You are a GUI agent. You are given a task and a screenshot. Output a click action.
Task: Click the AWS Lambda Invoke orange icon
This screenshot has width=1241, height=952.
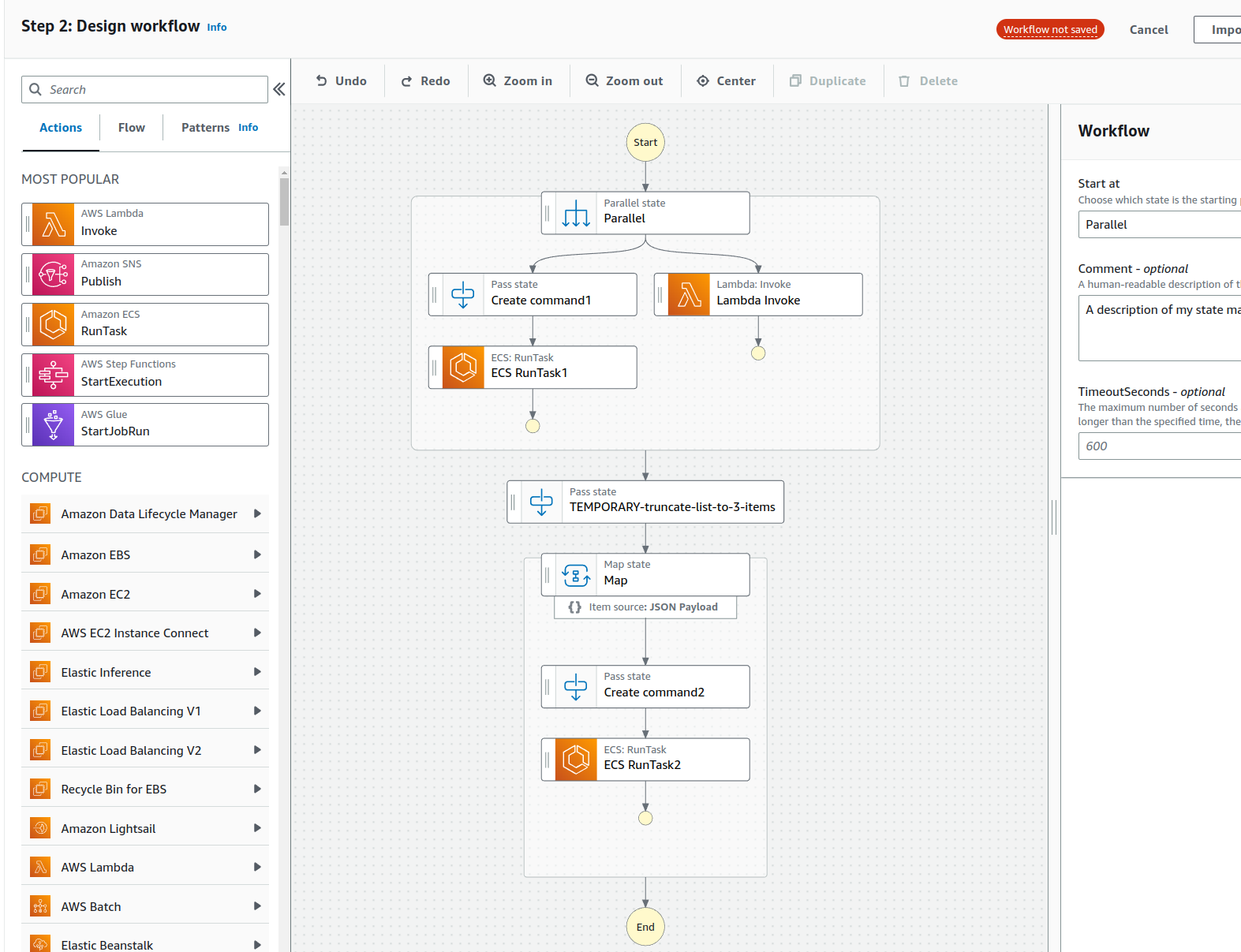tap(53, 225)
